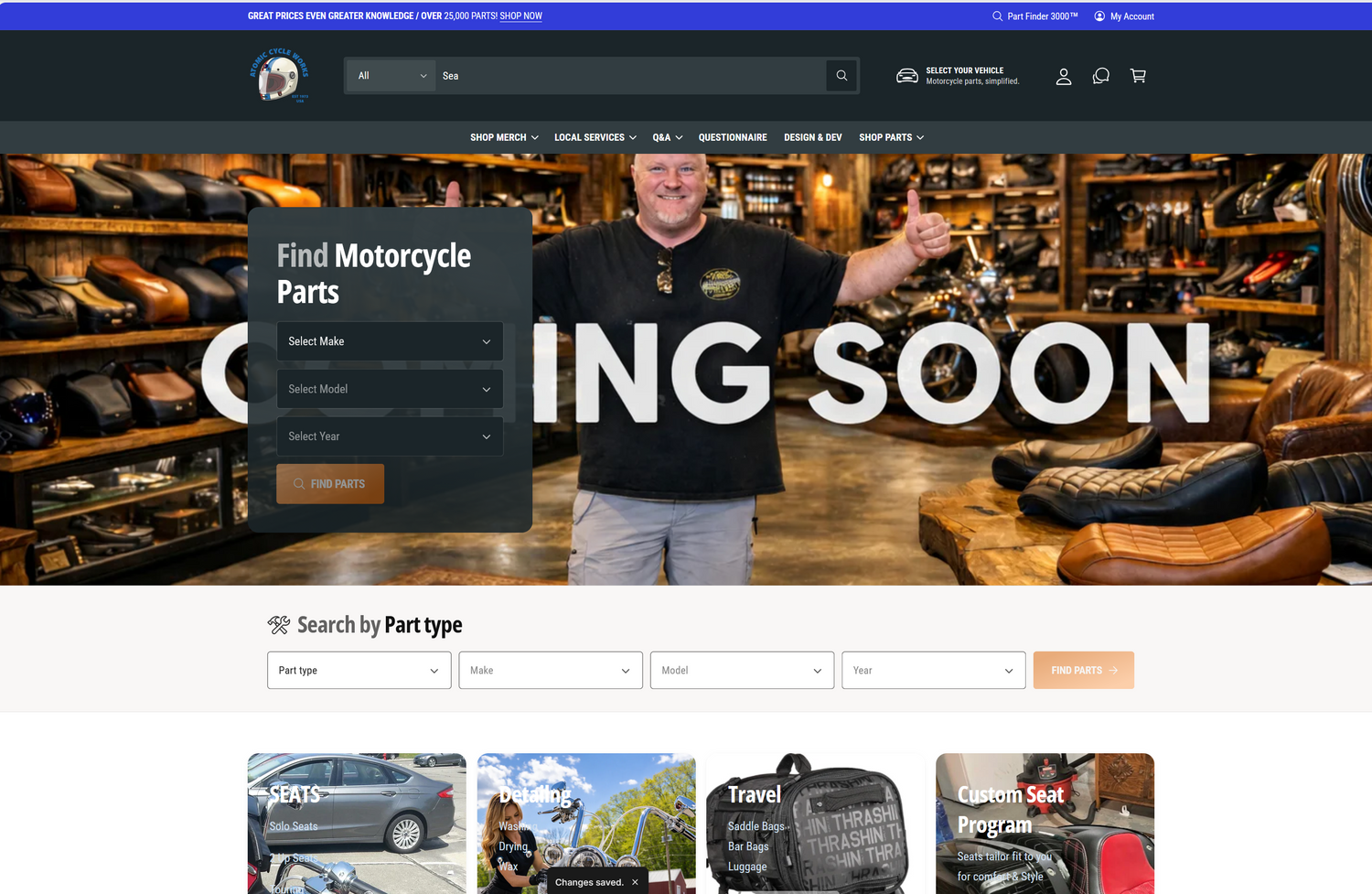Click the Atomic Cycle Works helmet logo
Screen dimensions: 1372x894
(279, 76)
